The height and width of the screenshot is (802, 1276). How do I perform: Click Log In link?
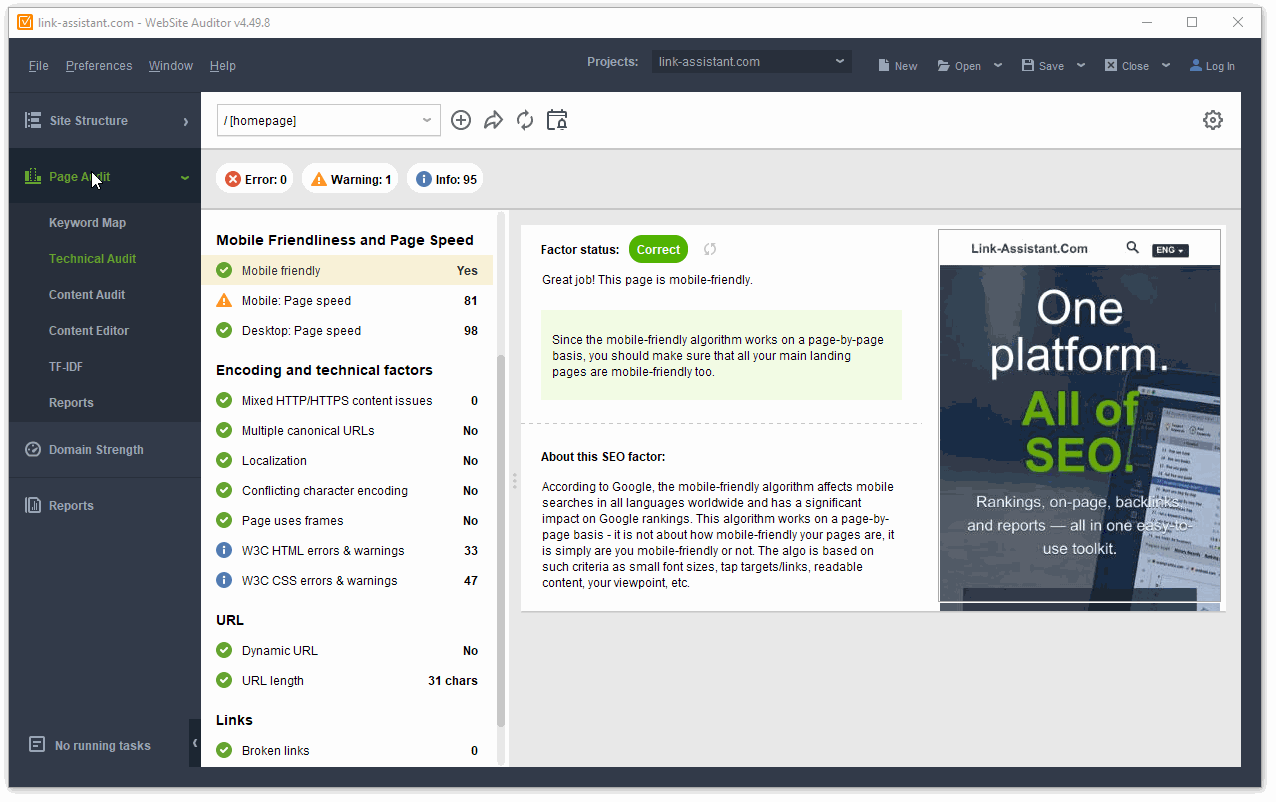pos(1220,66)
